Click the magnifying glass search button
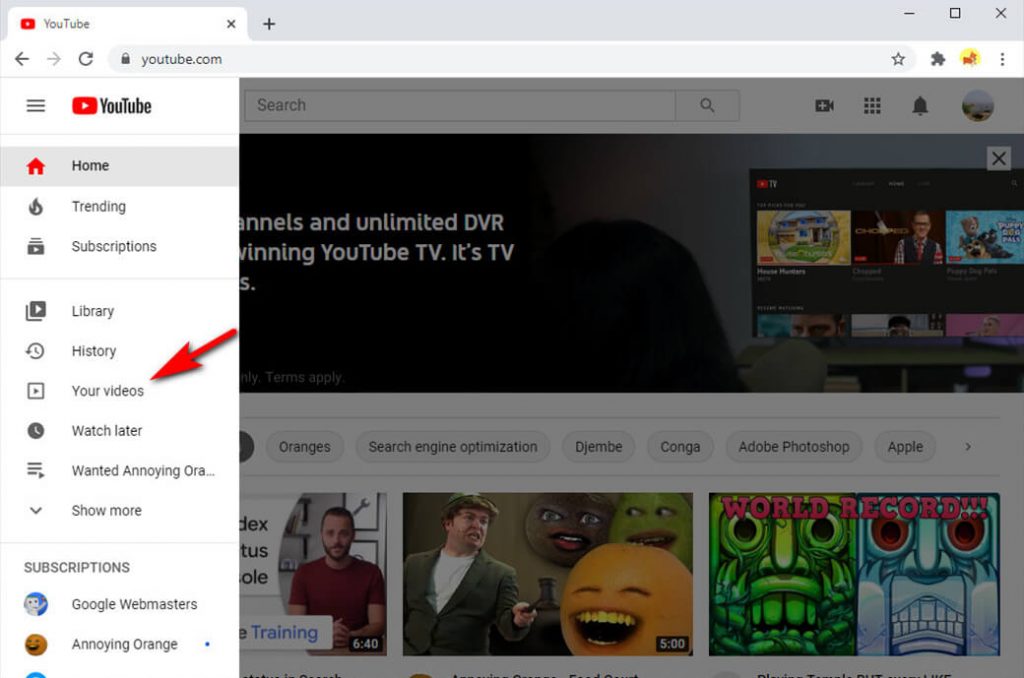The image size is (1024, 678). point(707,105)
